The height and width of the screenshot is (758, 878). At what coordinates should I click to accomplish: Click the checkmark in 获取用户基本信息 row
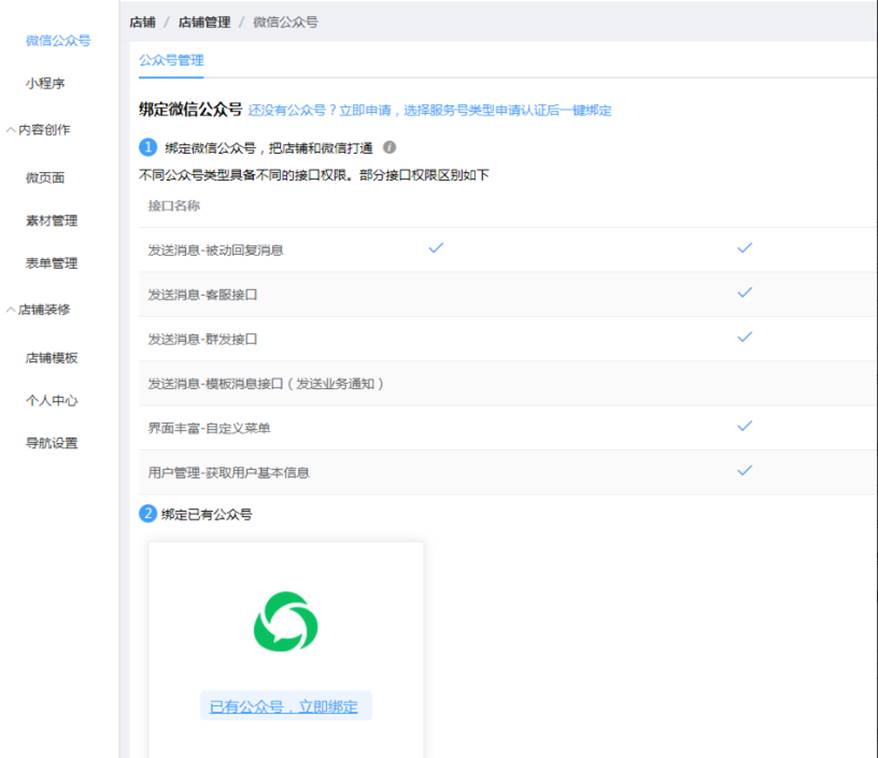coord(744,470)
